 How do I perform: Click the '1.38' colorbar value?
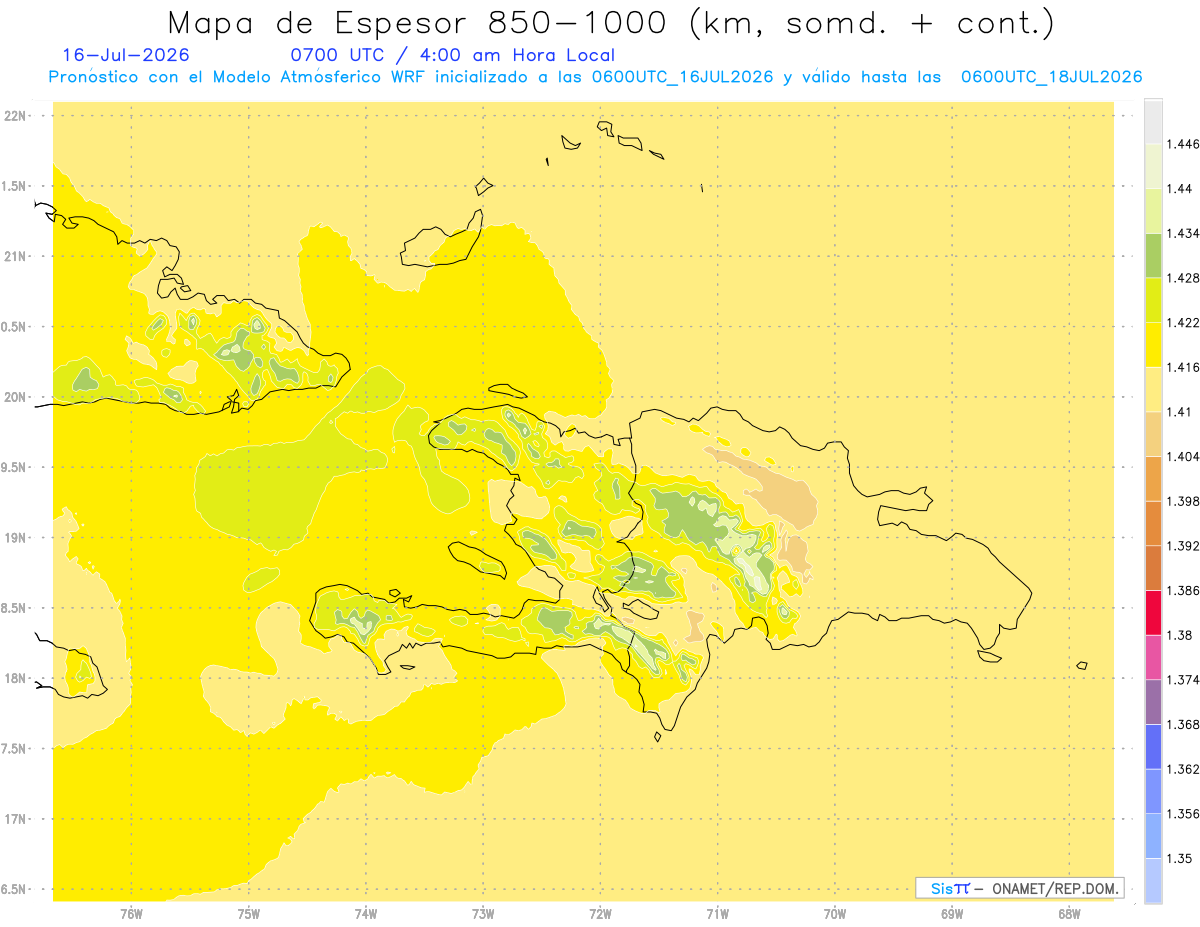coord(1178,635)
